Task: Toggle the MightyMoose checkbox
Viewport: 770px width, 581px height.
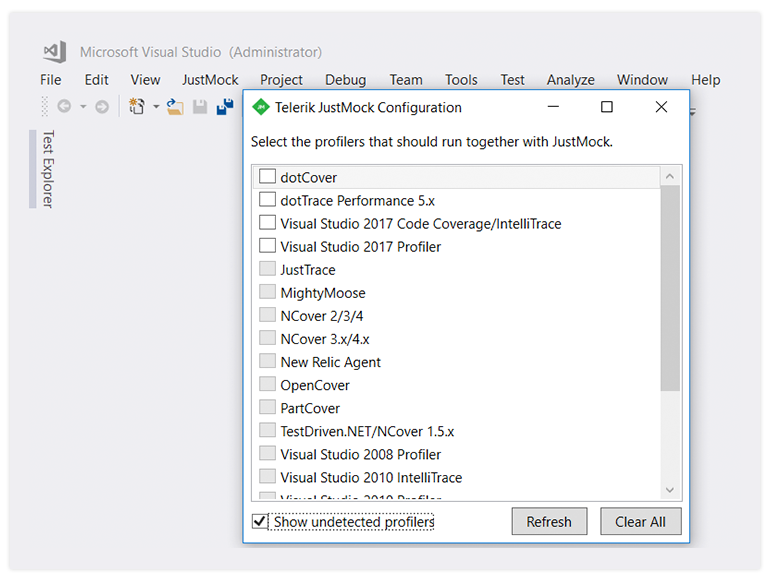Action: pyautogui.click(x=267, y=292)
